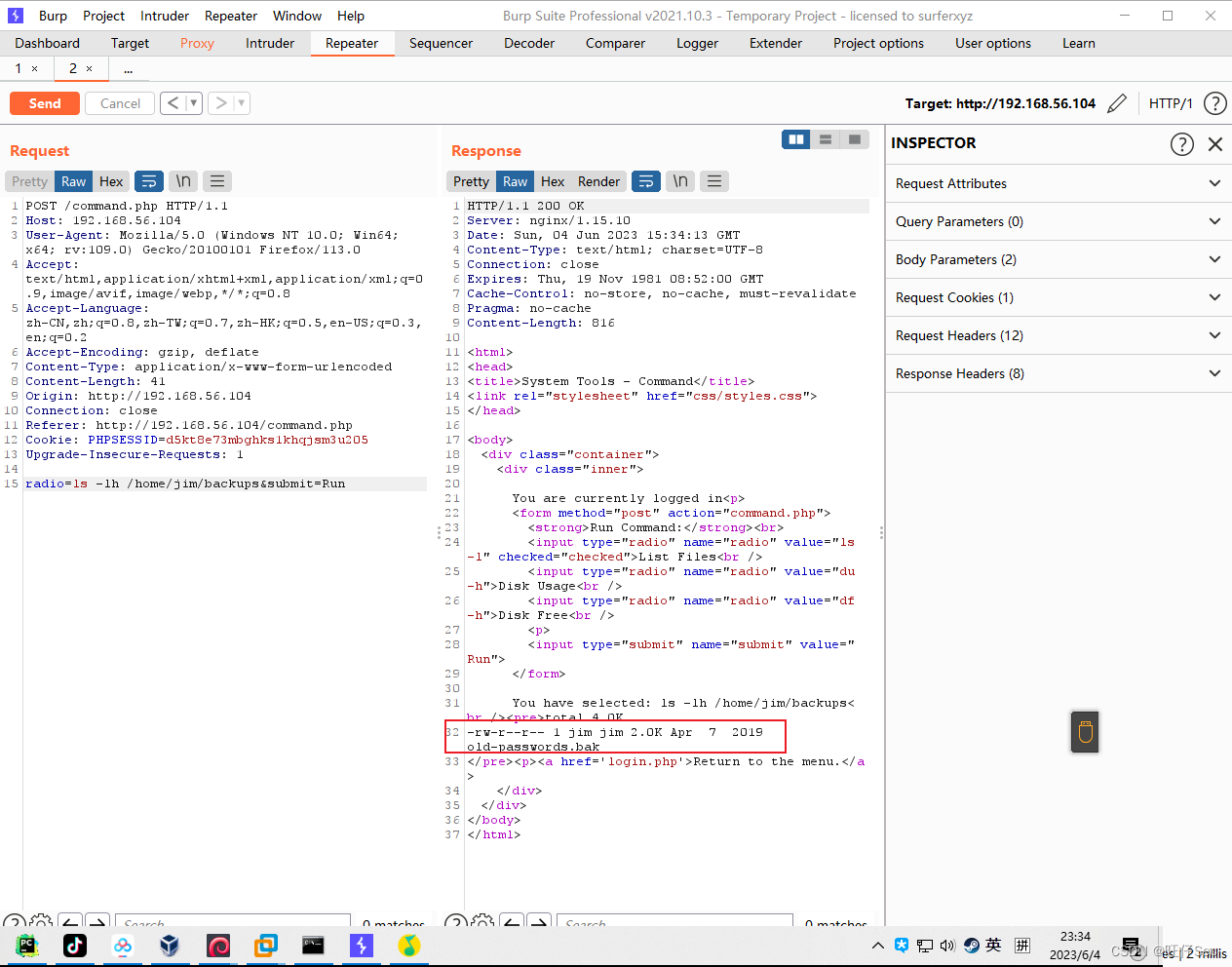Show hidden tray icons chevron
The width and height of the screenshot is (1232, 967).
[878, 945]
